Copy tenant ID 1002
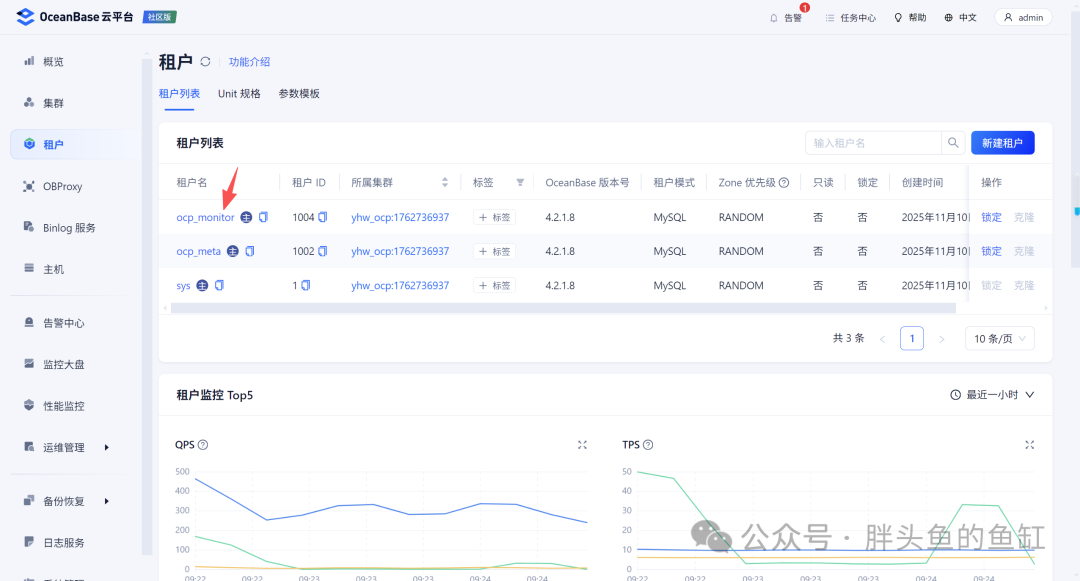1080x581 pixels. pos(322,251)
